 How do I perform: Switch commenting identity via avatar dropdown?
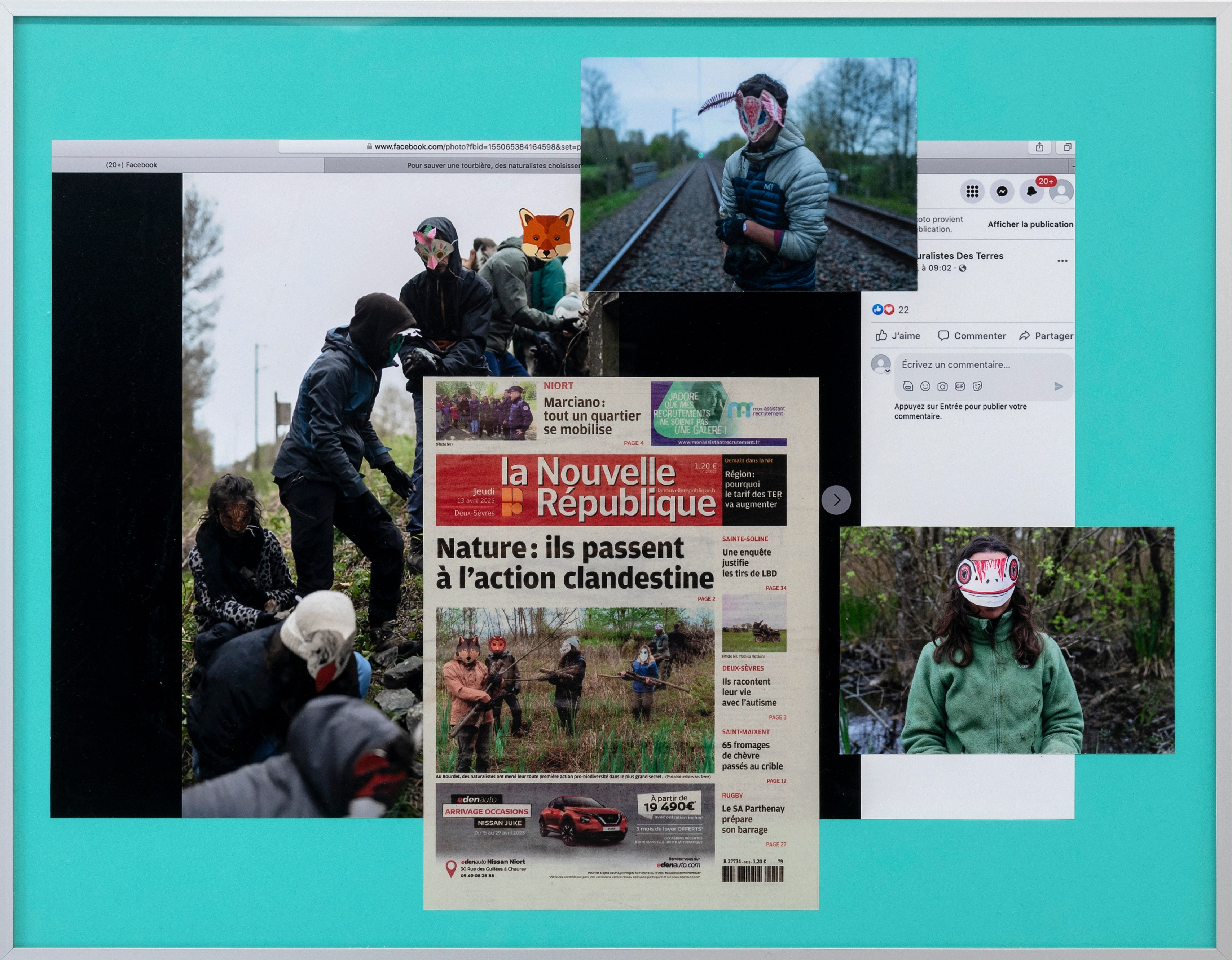881,364
